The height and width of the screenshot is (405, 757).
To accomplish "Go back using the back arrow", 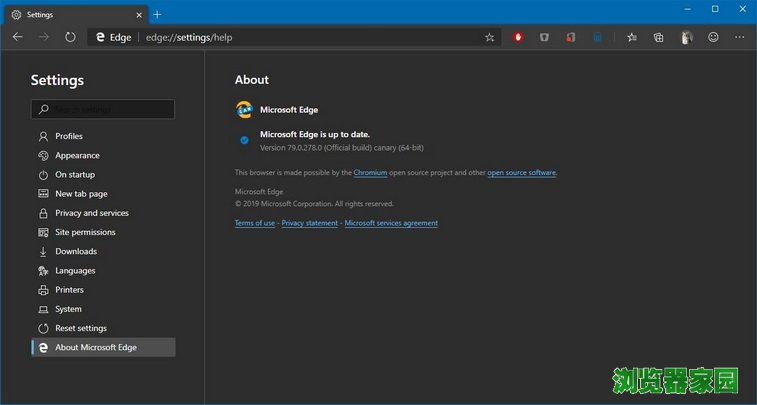I will [17, 37].
